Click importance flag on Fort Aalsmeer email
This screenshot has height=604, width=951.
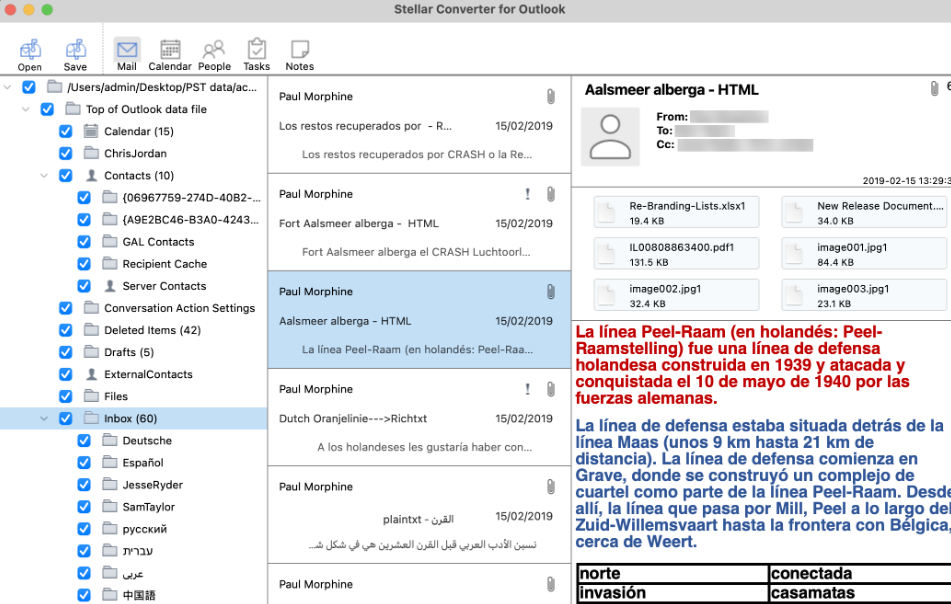point(528,194)
